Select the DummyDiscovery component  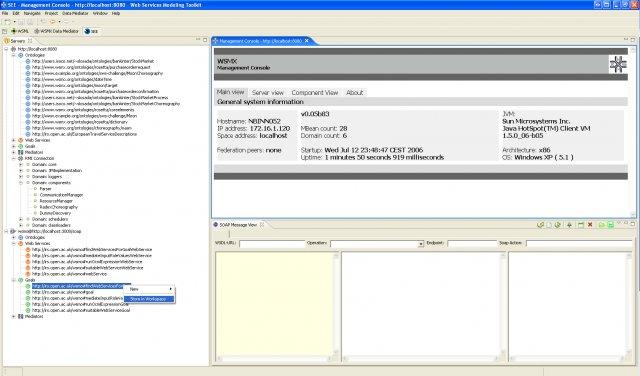point(55,213)
